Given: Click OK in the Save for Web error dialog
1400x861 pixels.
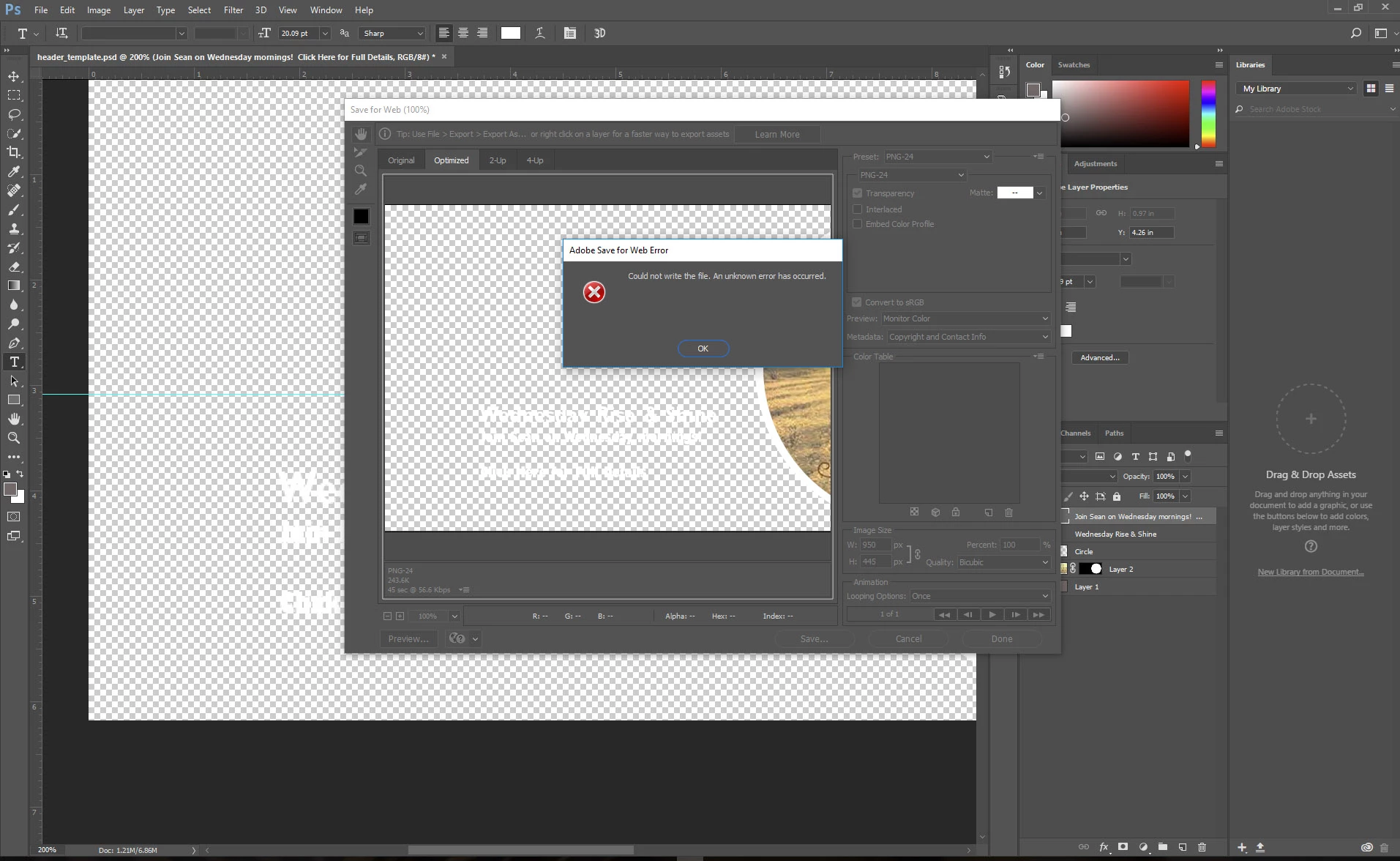Looking at the screenshot, I should point(703,348).
